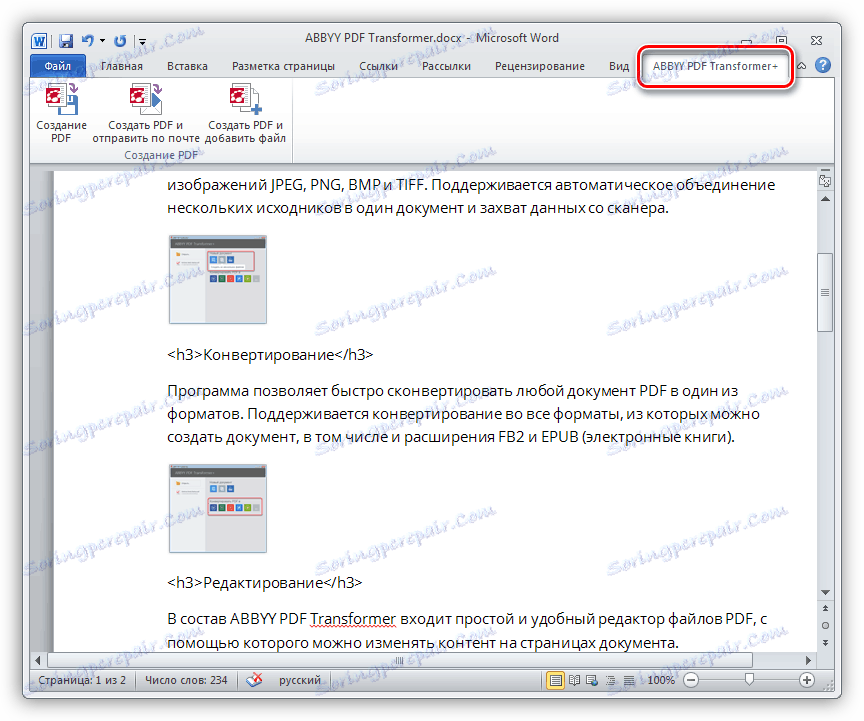This screenshot has height=721, width=864.
Task: Click the <h3>Редактирование</h3> heading text
Action: pyautogui.click(x=264, y=583)
